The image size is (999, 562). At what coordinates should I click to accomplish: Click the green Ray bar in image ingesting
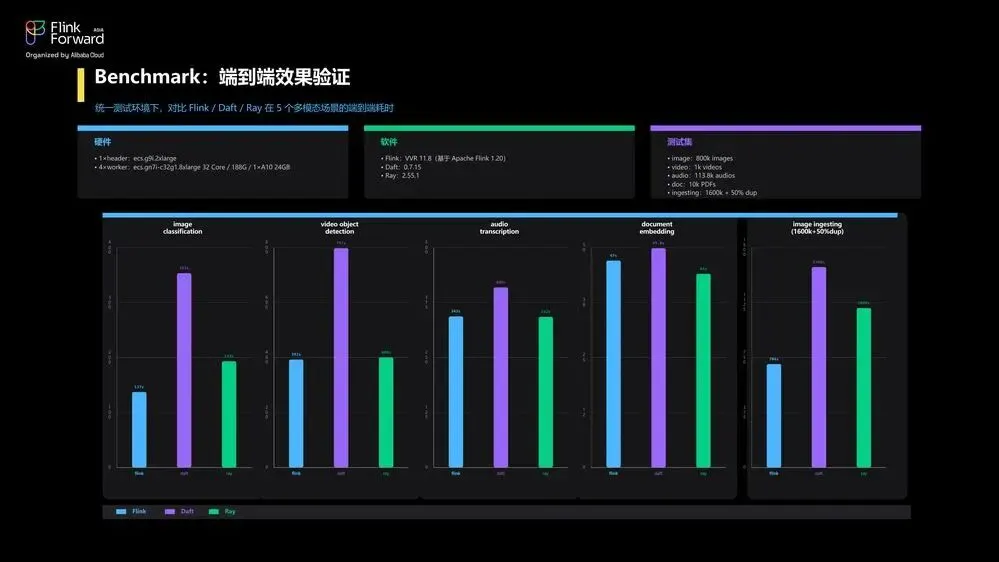point(864,388)
